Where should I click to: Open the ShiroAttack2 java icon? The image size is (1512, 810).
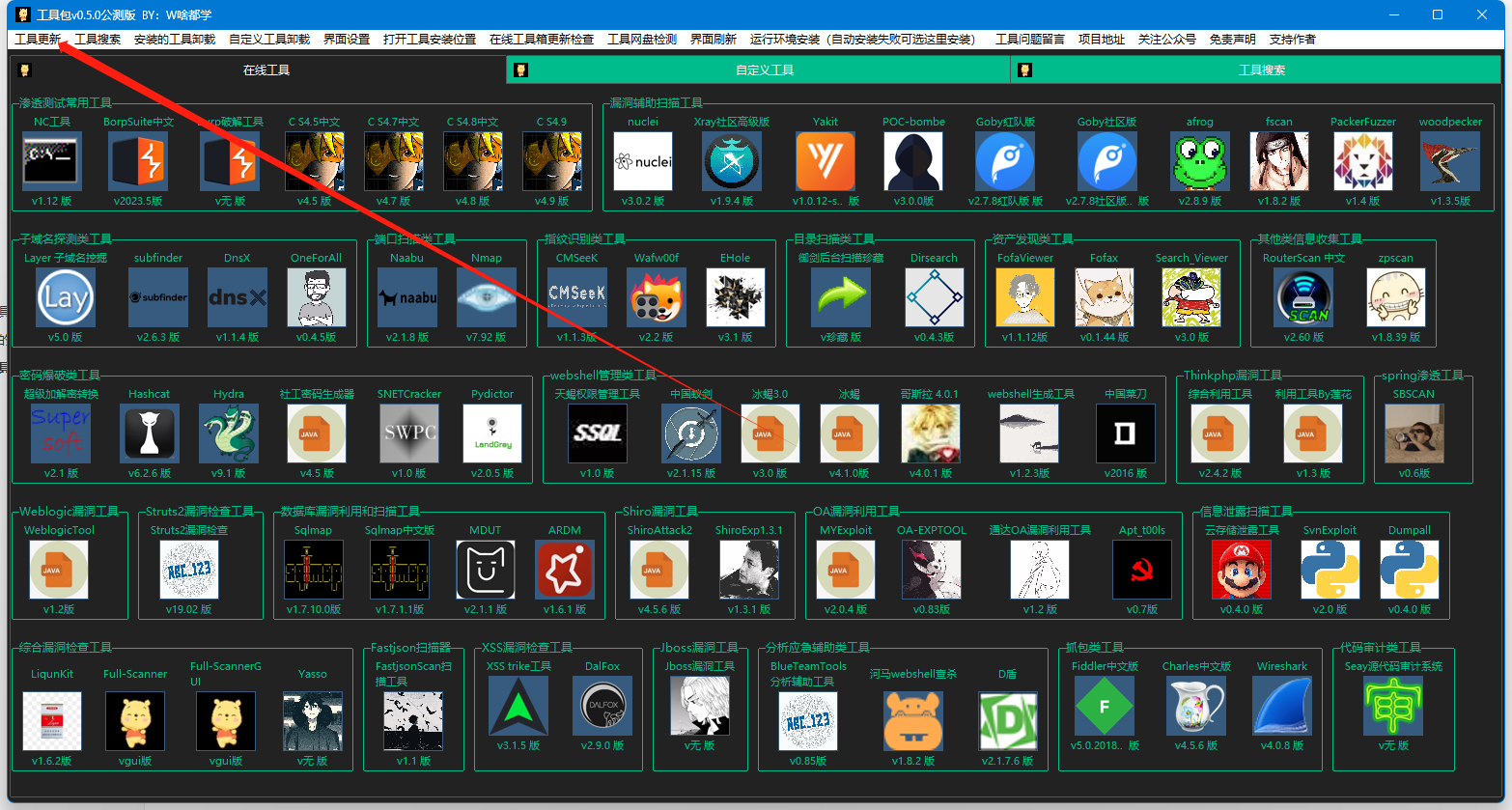pos(659,570)
